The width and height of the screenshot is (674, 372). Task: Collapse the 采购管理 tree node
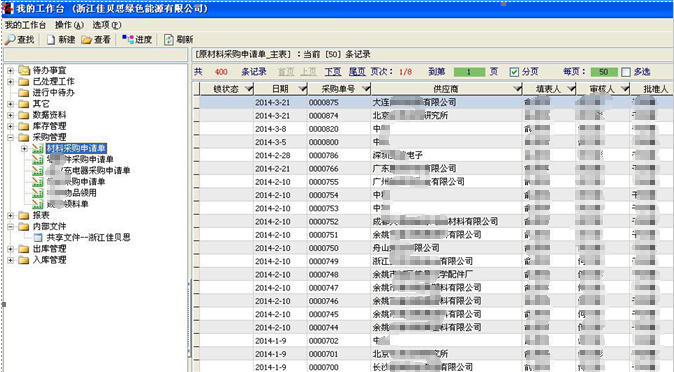point(11,137)
